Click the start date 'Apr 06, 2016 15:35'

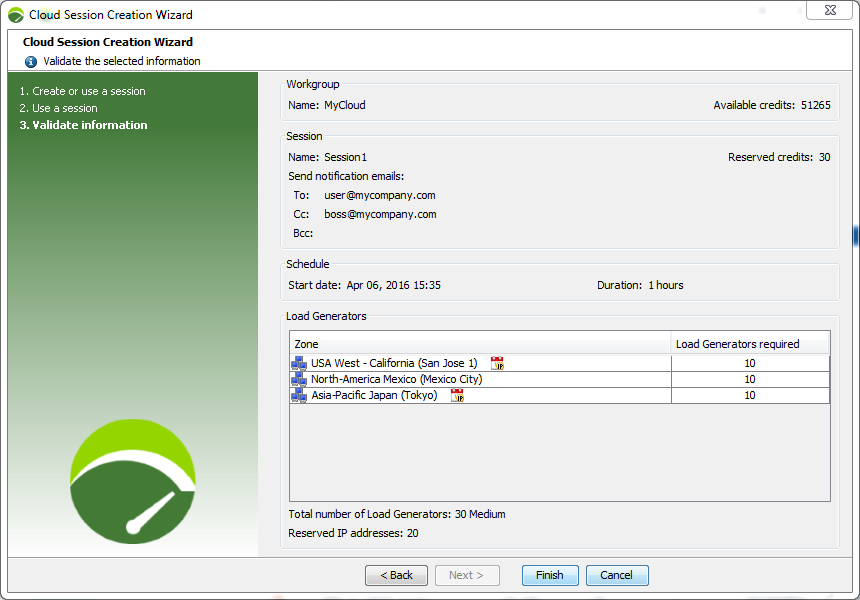pos(393,285)
